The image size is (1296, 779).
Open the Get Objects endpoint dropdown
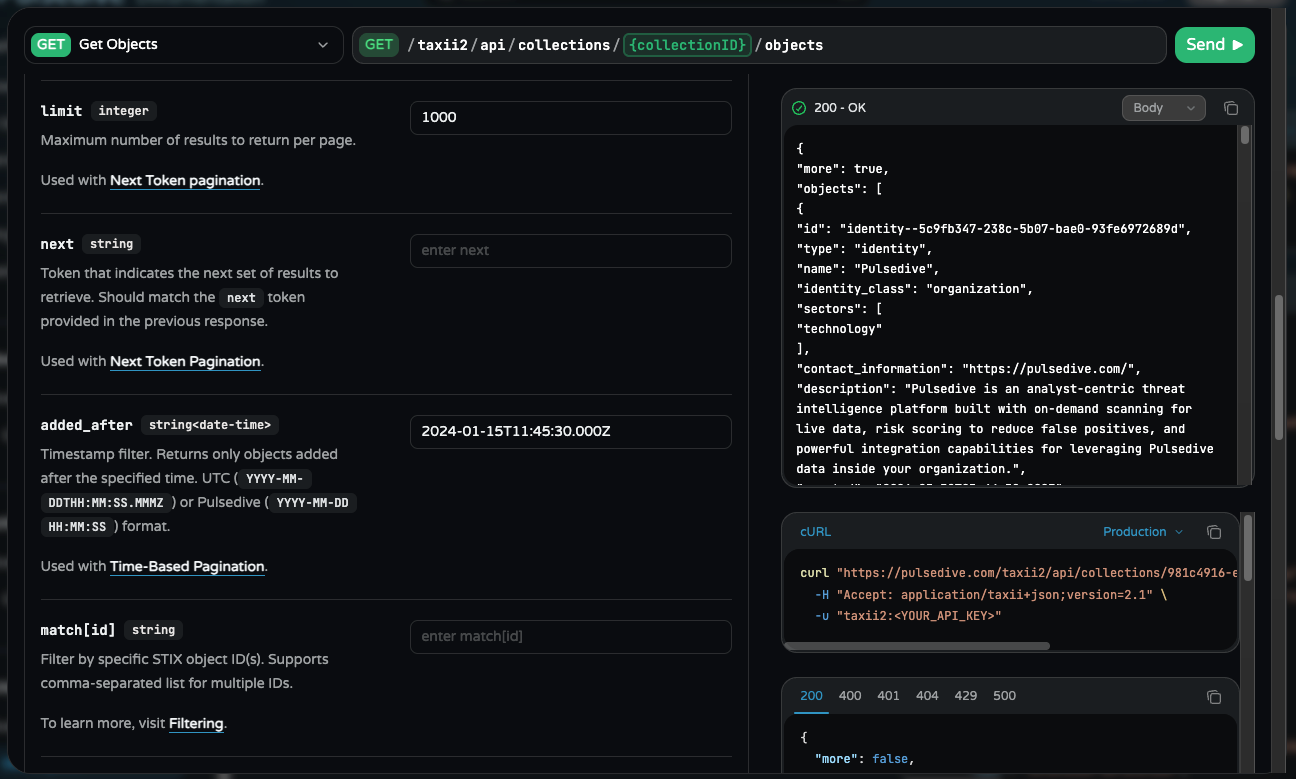184,45
